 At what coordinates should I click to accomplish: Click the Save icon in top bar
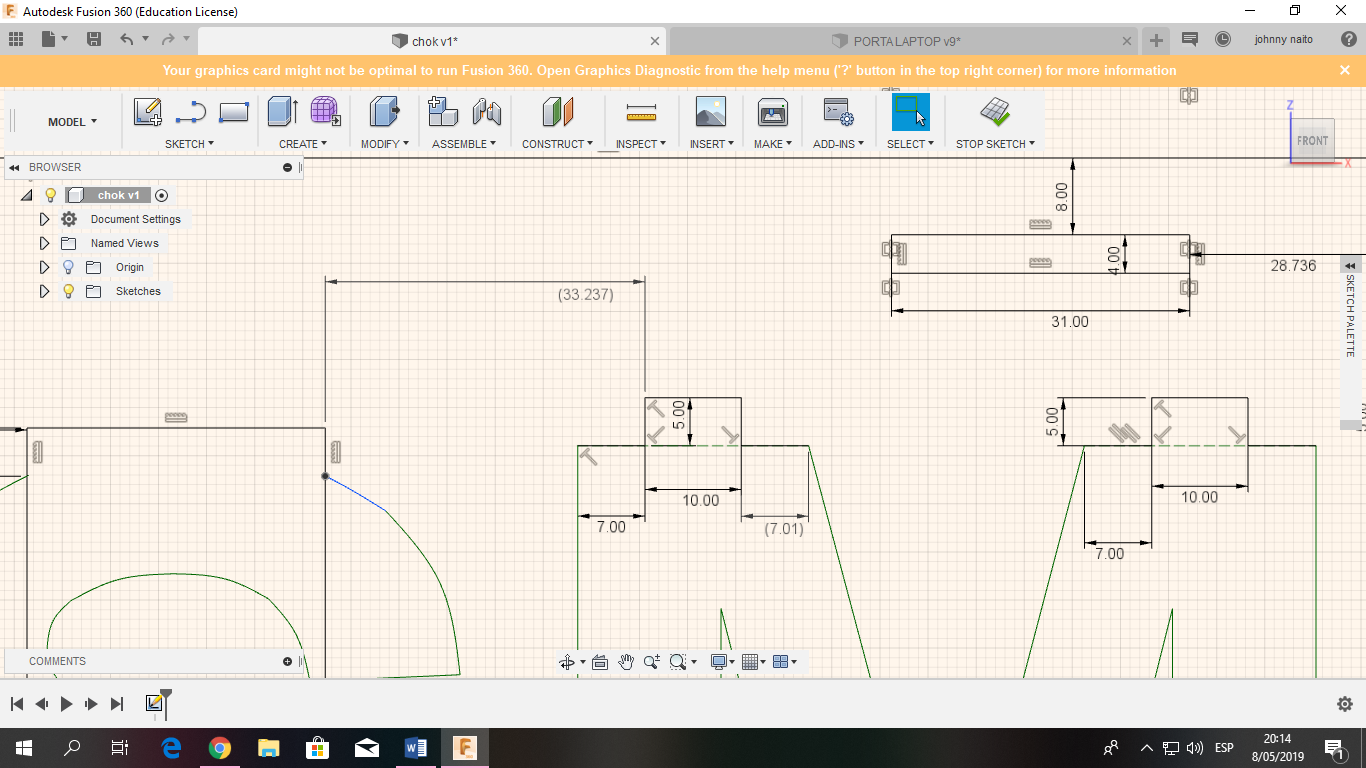[x=94, y=40]
